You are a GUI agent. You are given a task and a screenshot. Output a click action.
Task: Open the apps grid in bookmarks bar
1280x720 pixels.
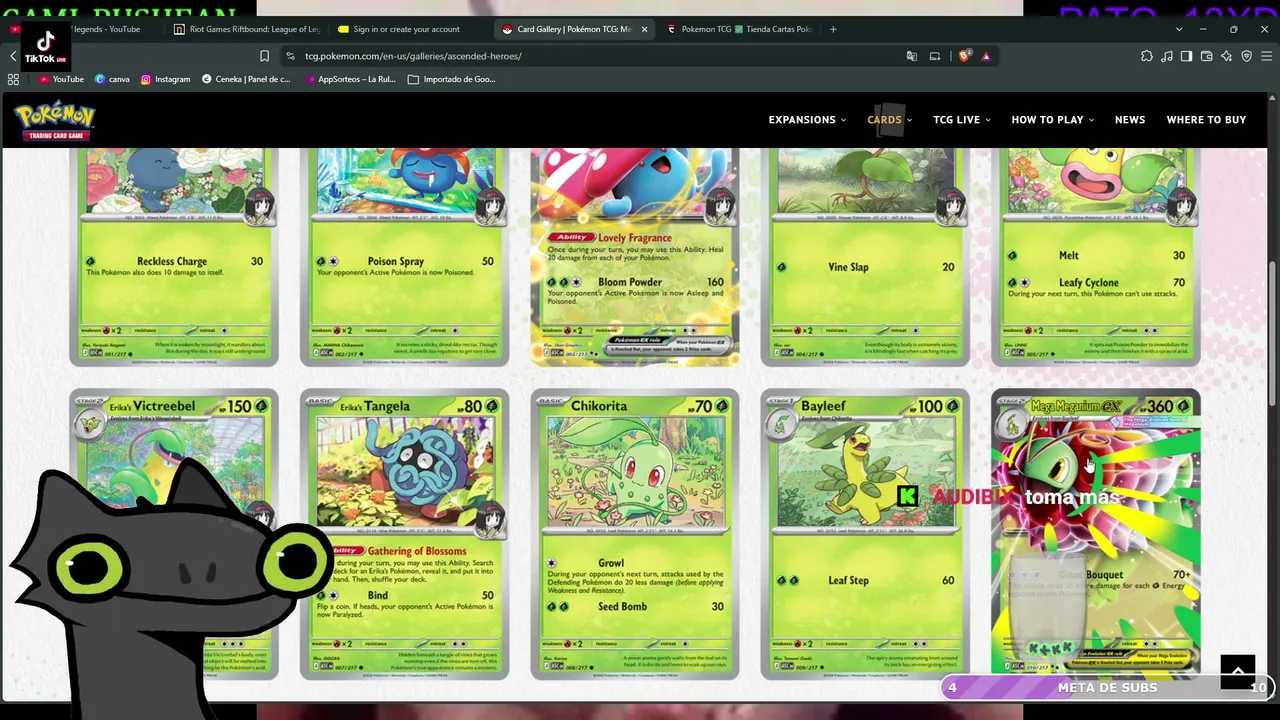pyautogui.click(x=13, y=79)
